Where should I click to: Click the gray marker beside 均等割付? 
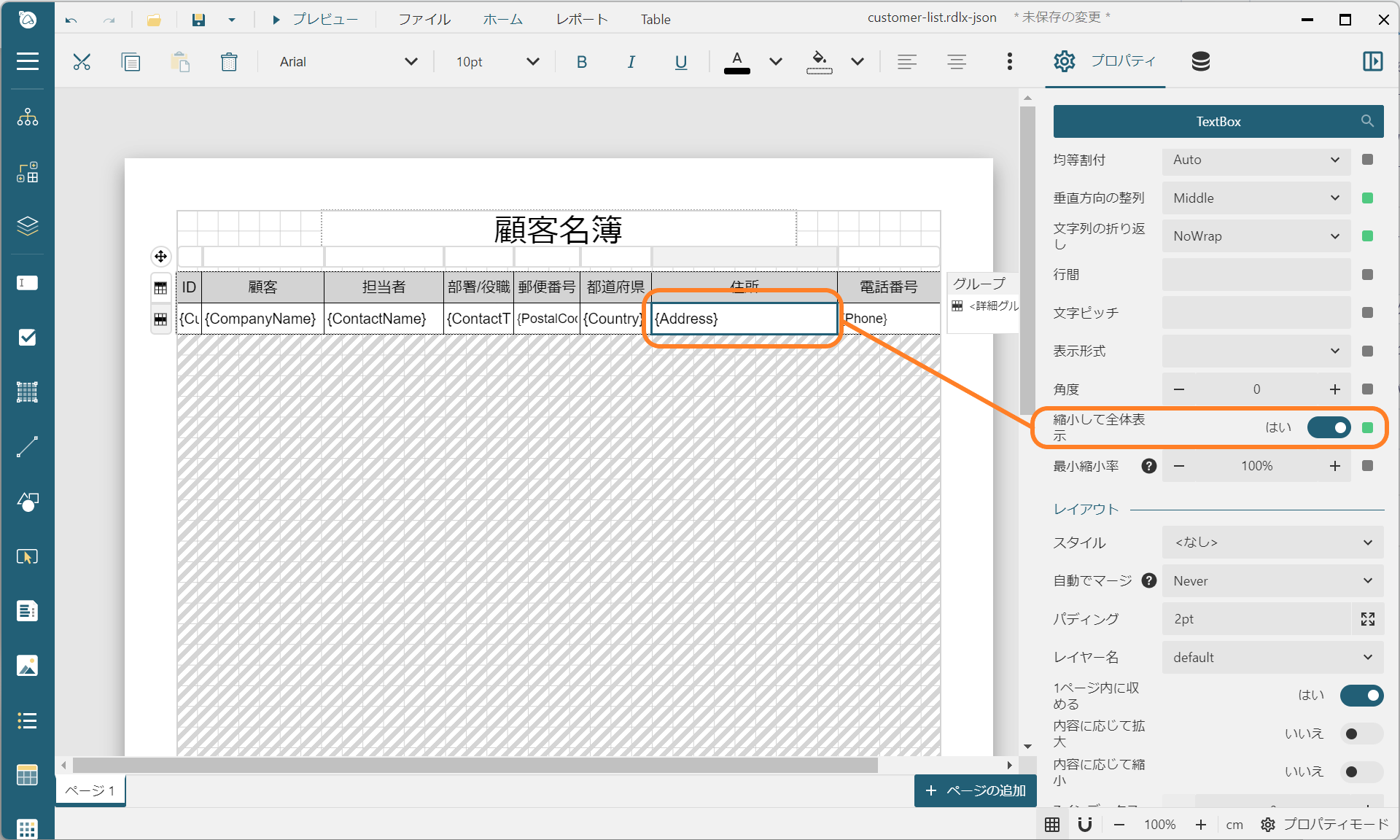click(1367, 159)
